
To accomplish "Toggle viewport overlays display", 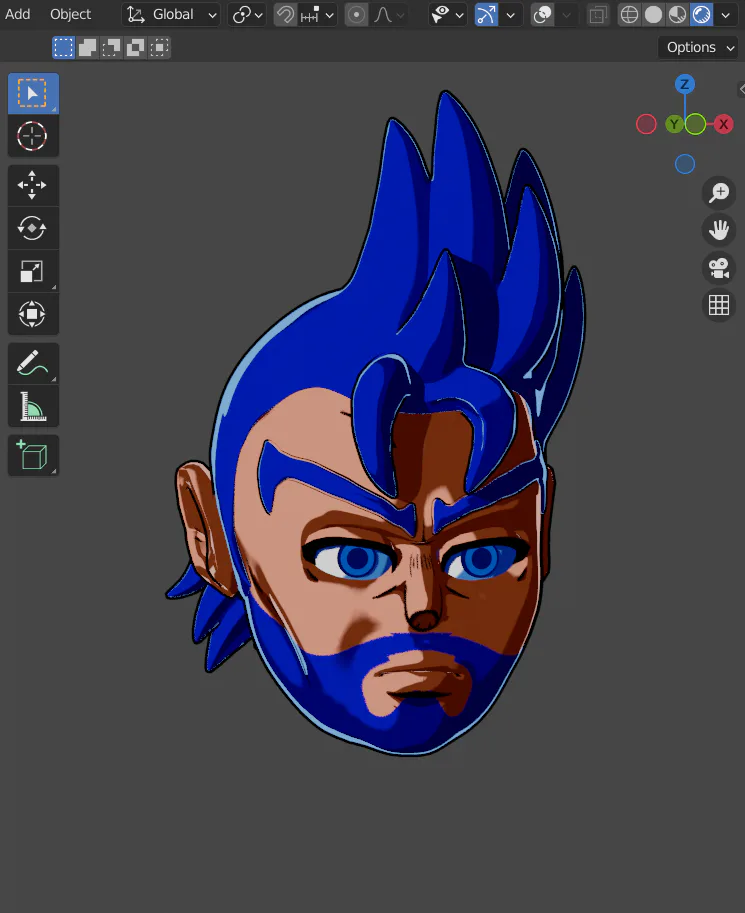I will (543, 15).
